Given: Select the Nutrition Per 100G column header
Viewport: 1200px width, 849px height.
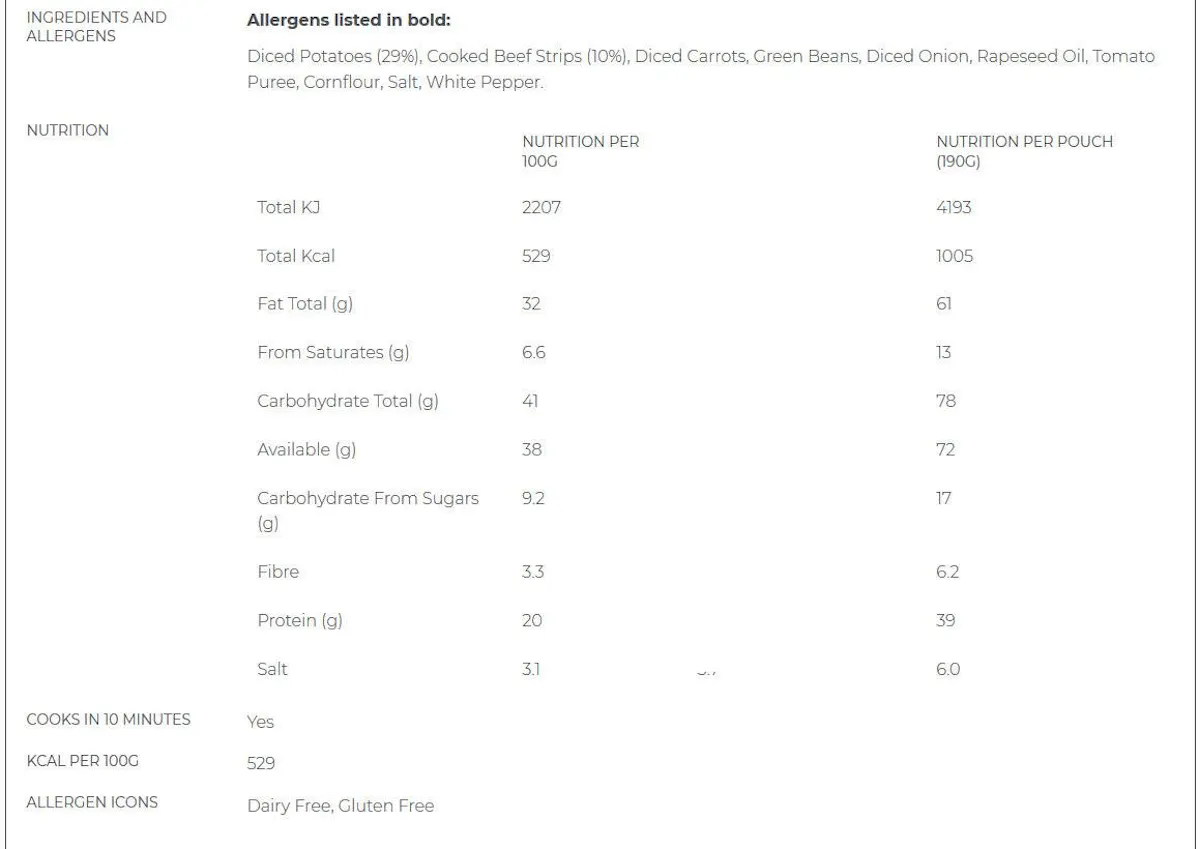Looking at the screenshot, I should pos(581,151).
